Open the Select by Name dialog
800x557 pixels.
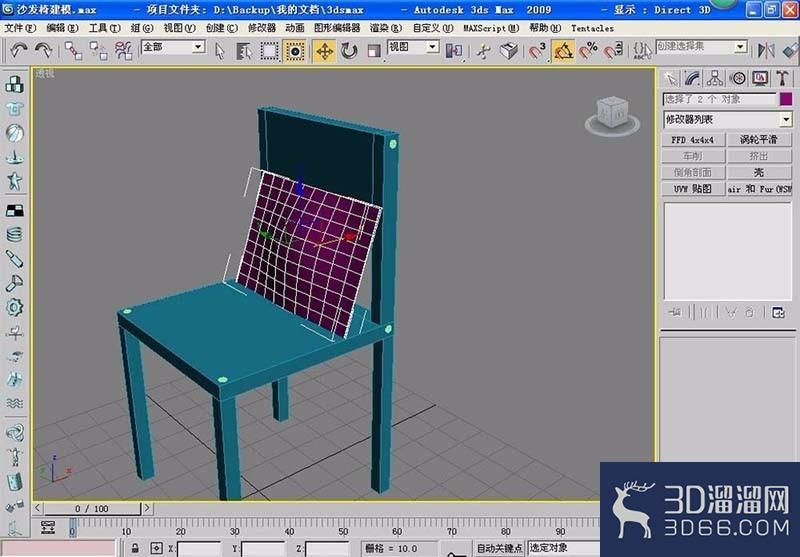coord(244,51)
